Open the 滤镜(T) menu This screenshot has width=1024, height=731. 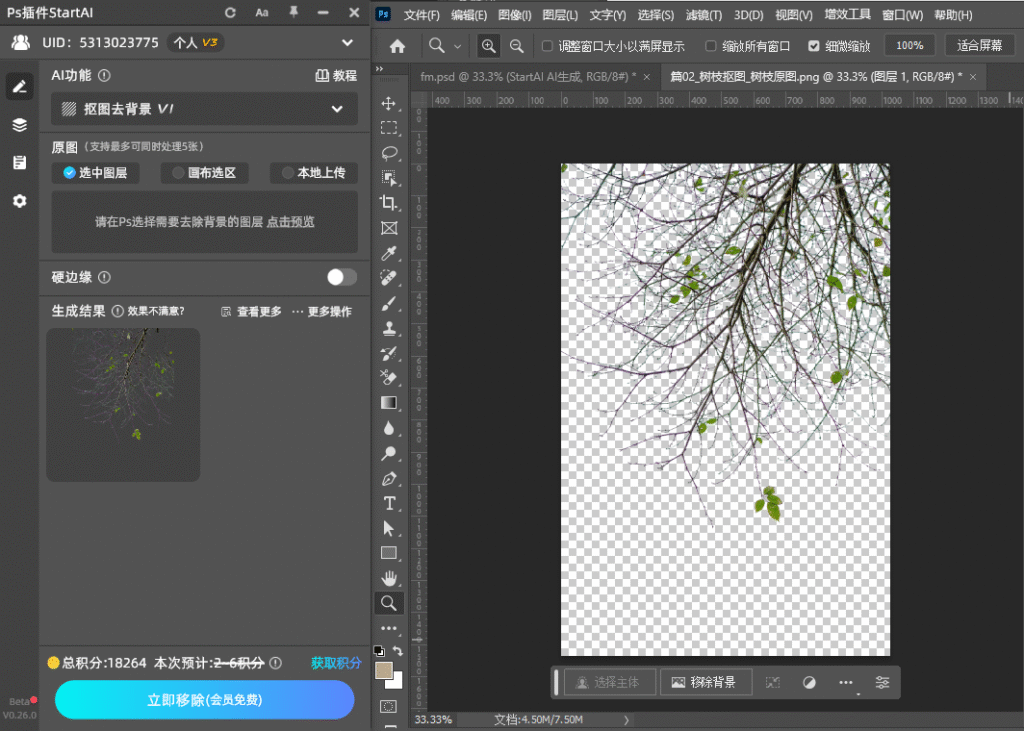[704, 15]
